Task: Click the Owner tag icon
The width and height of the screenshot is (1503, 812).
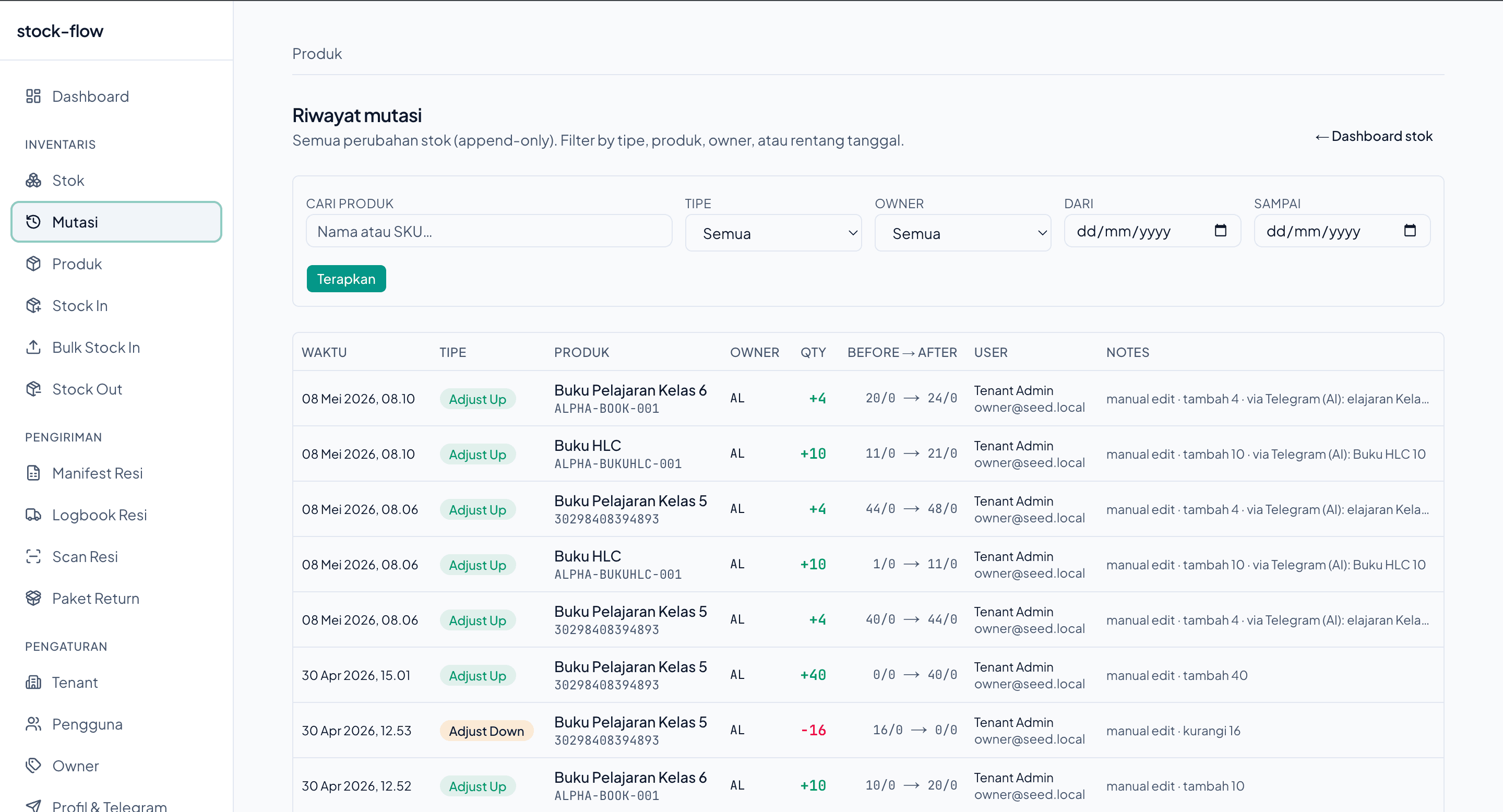Action: [x=33, y=766]
